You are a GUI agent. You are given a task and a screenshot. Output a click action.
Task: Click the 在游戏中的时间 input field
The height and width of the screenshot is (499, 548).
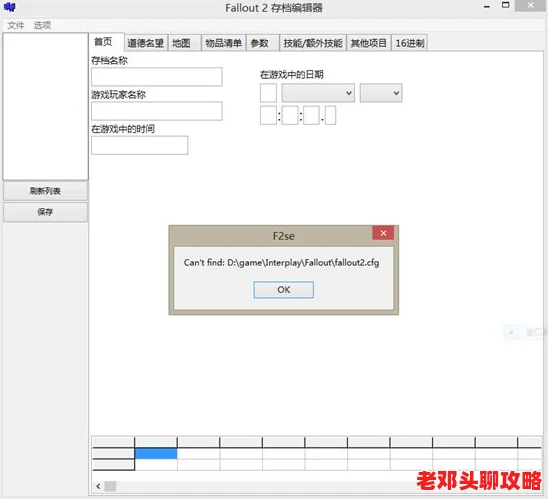pos(139,145)
